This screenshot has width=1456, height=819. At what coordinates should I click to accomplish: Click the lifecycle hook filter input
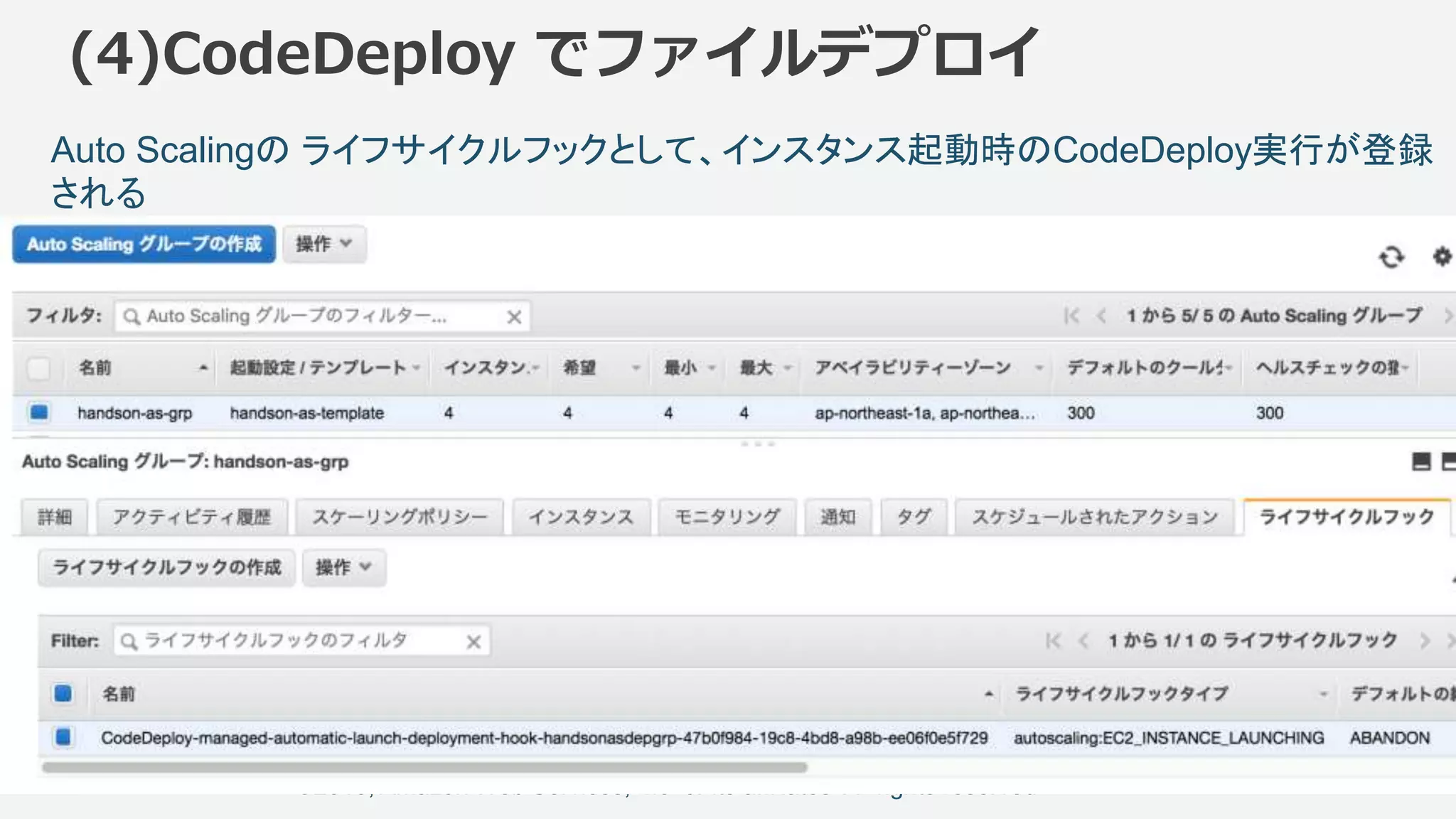click(x=301, y=641)
